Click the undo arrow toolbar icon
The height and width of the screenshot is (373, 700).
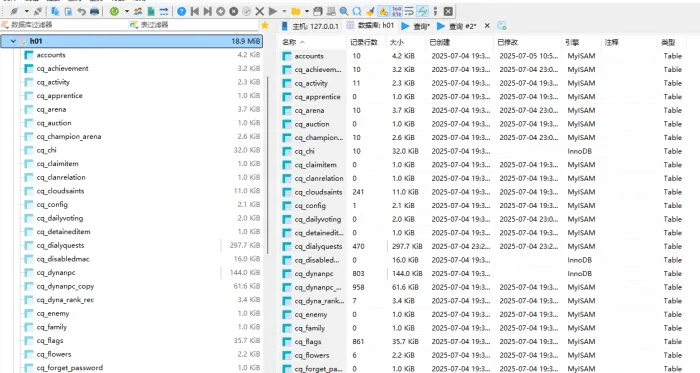pyautogui.click(x=81, y=11)
